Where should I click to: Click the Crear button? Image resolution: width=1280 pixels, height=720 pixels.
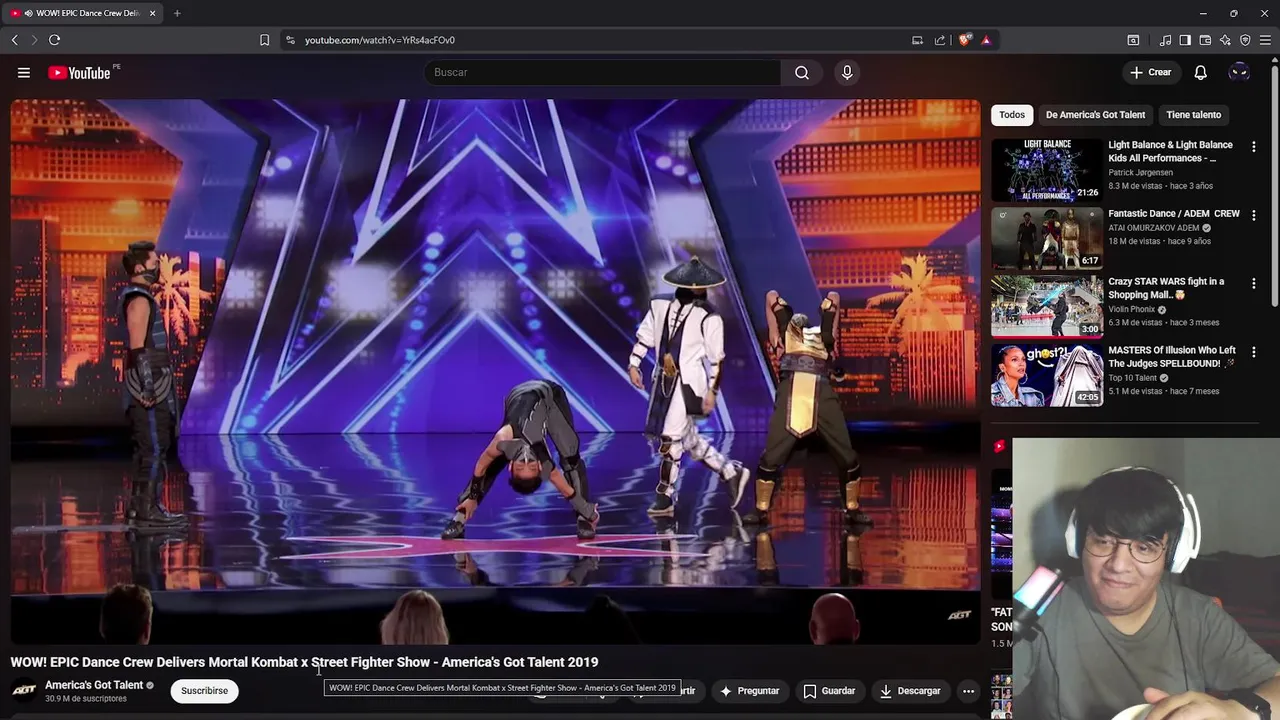pyautogui.click(x=1150, y=72)
